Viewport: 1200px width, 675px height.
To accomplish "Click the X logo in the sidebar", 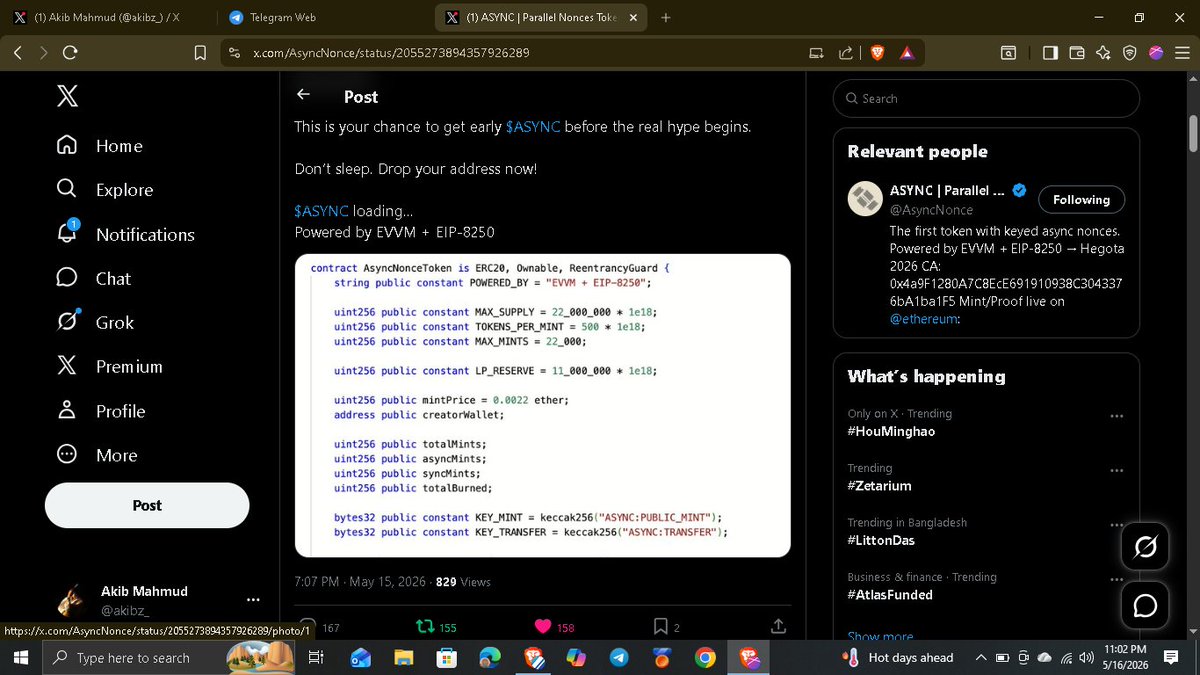I will point(67,96).
